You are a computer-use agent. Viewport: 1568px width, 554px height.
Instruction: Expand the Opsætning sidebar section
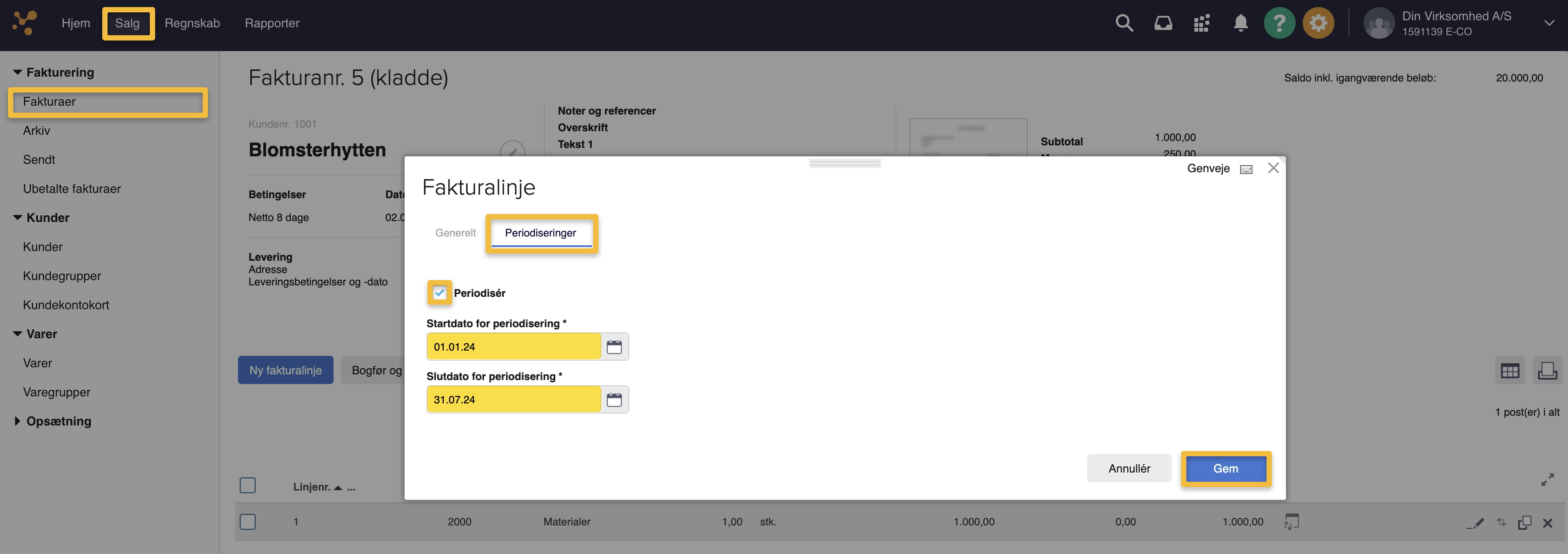tap(17, 421)
